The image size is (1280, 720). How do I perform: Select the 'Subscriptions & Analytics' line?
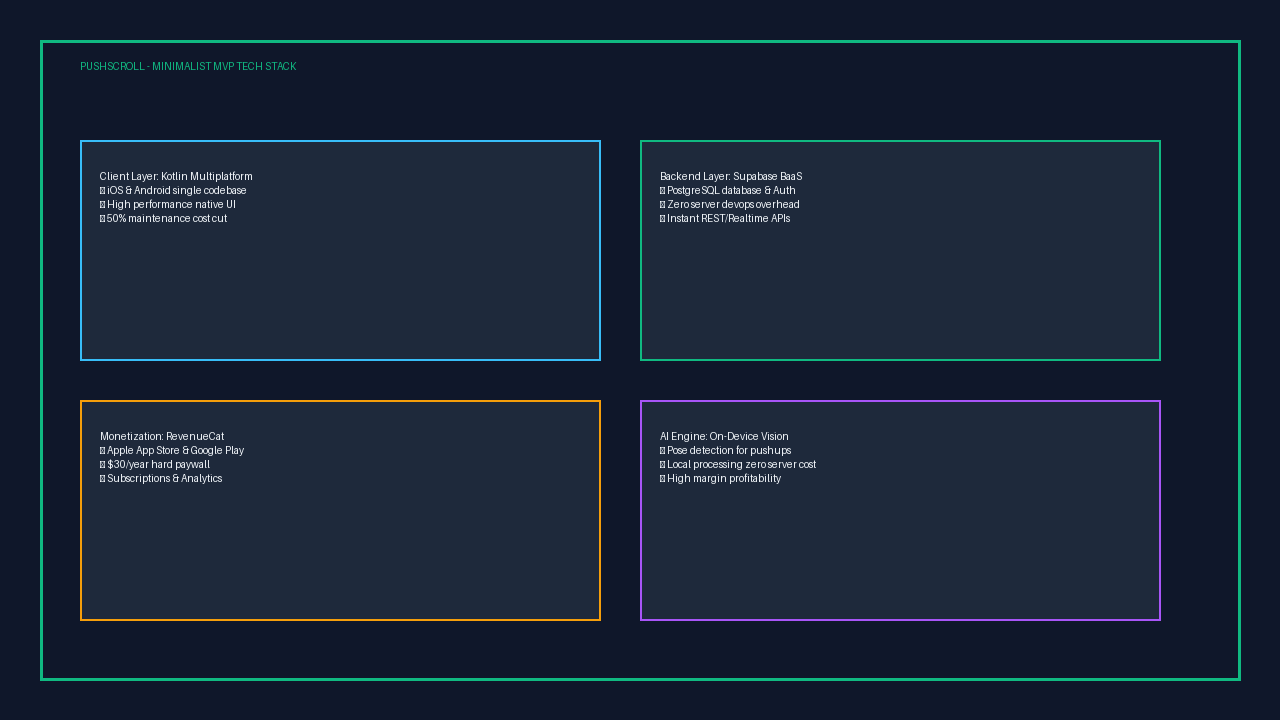pyautogui.click(x=161, y=479)
